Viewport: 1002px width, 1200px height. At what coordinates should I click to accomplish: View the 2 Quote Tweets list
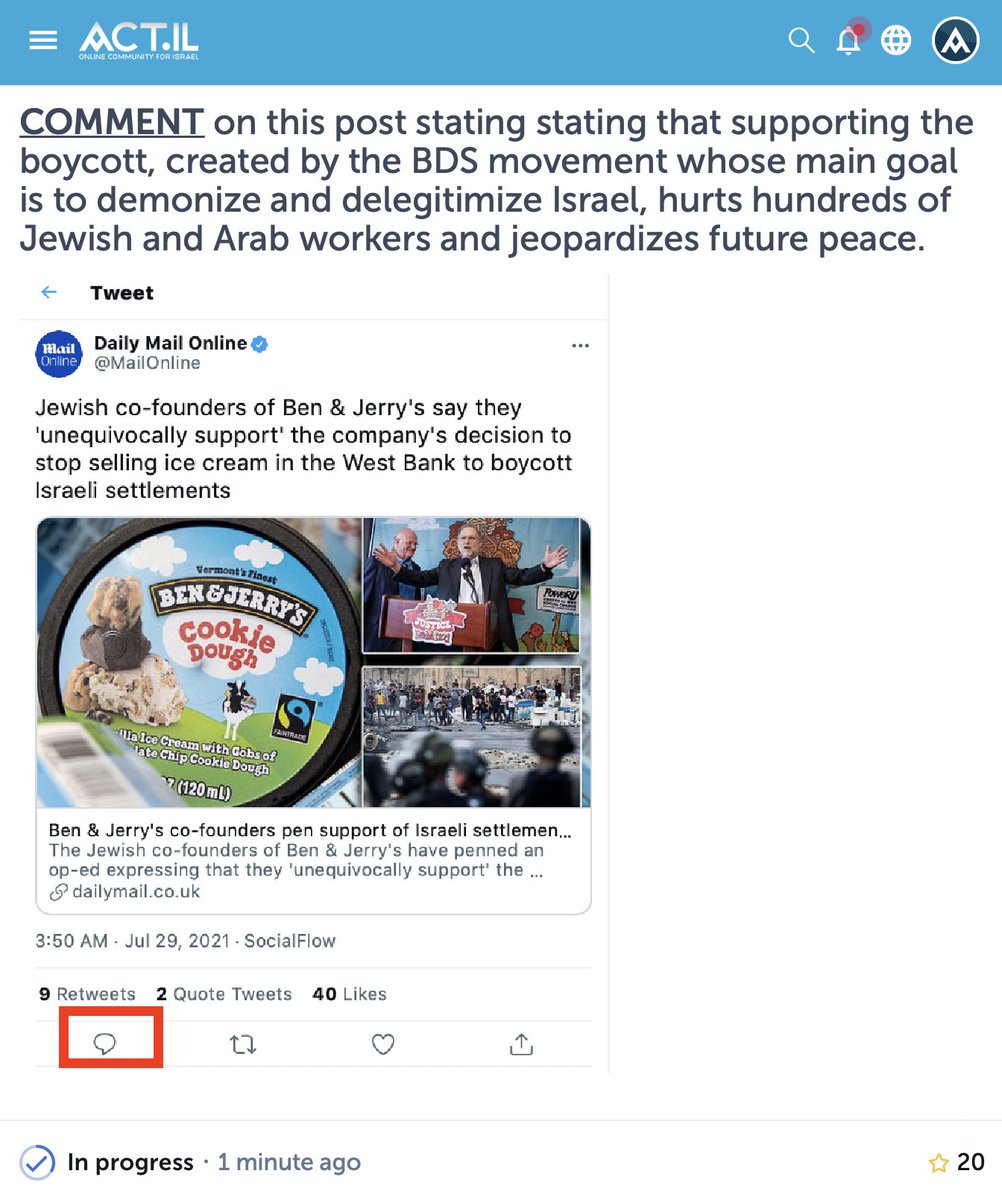tap(224, 994)
